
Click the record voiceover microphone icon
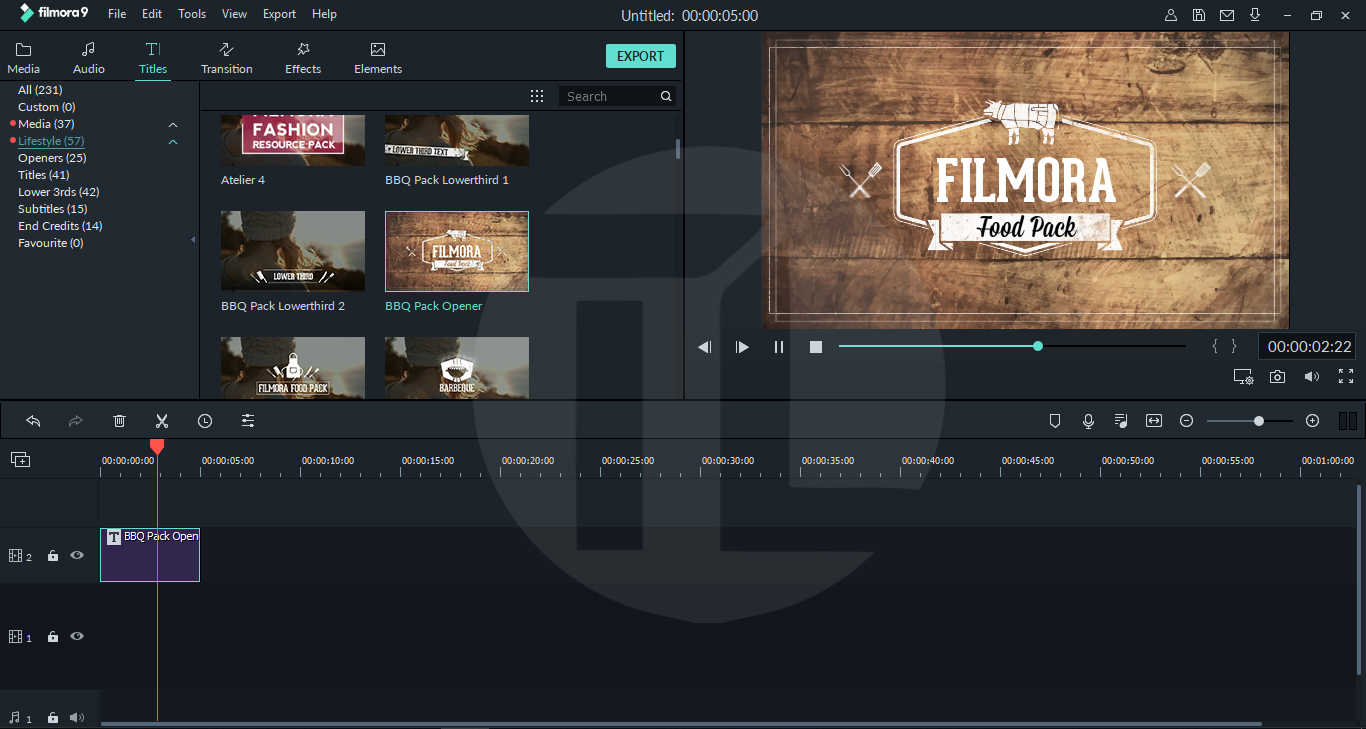click(x=1088, y=421)
